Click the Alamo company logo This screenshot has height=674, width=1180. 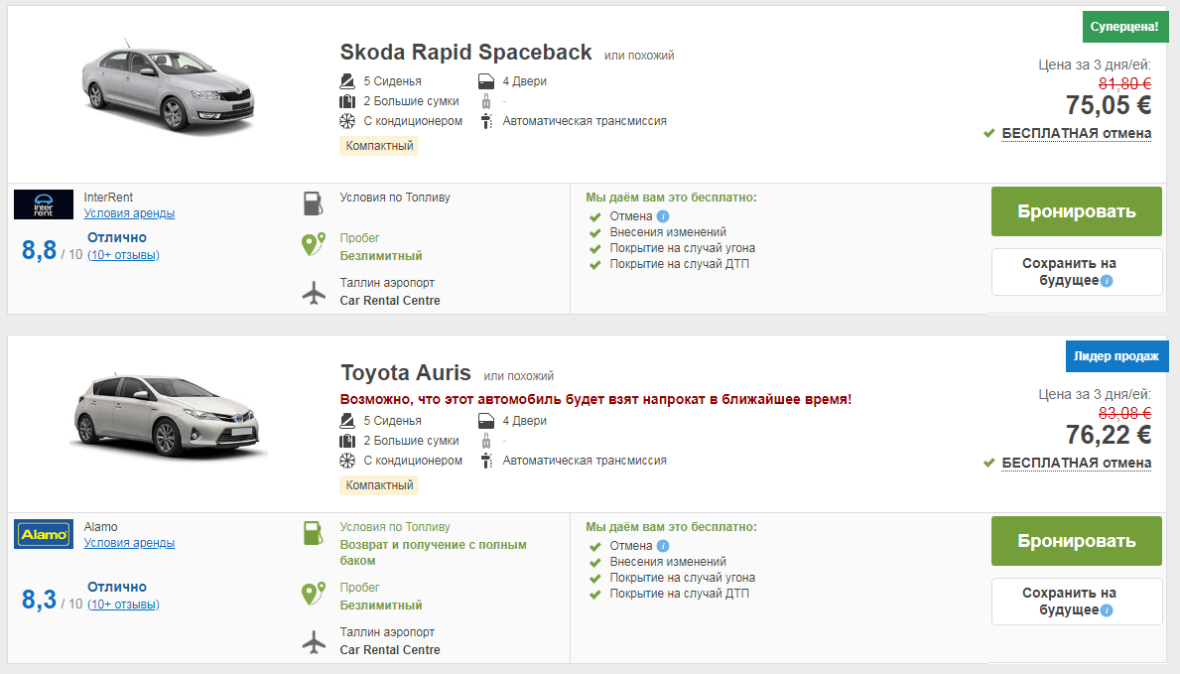43,534
